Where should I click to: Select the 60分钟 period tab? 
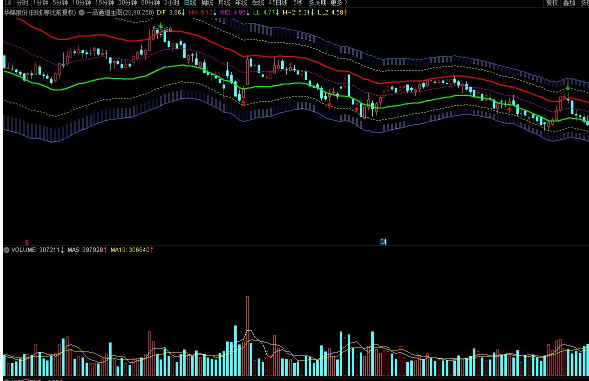pyautogui.click(x=151, y=3)
